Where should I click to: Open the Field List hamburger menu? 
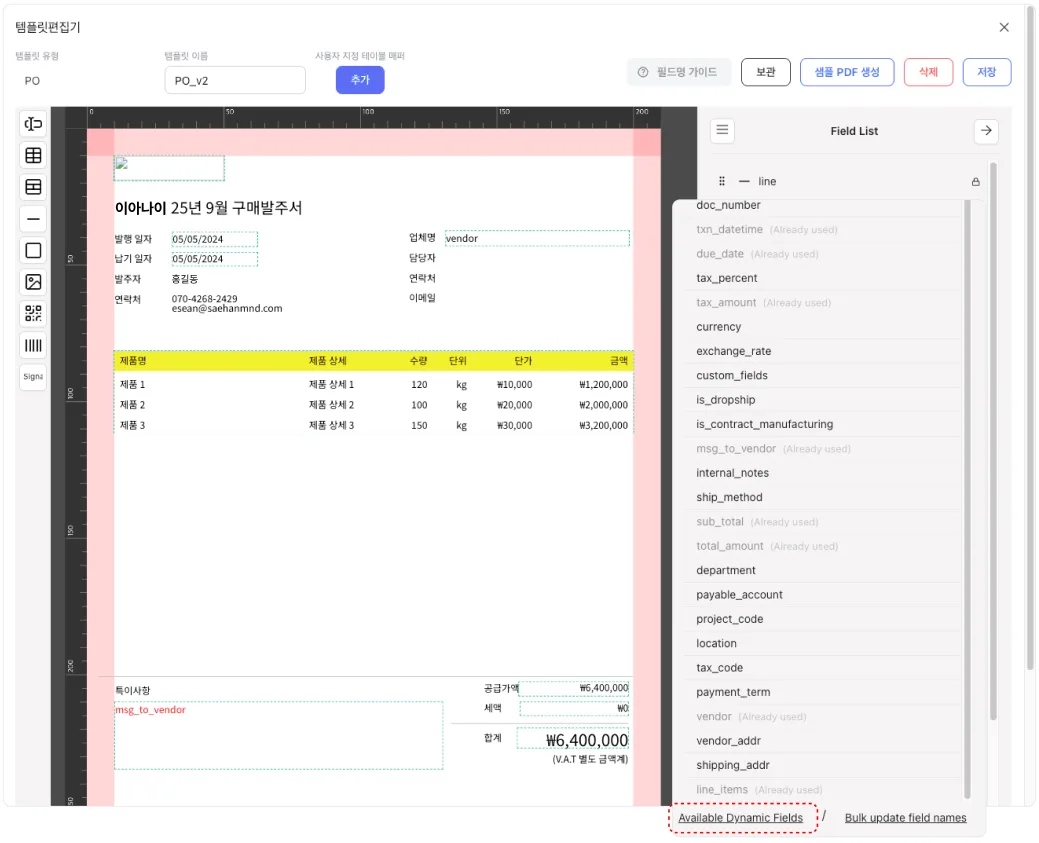(x=723, y=131)
